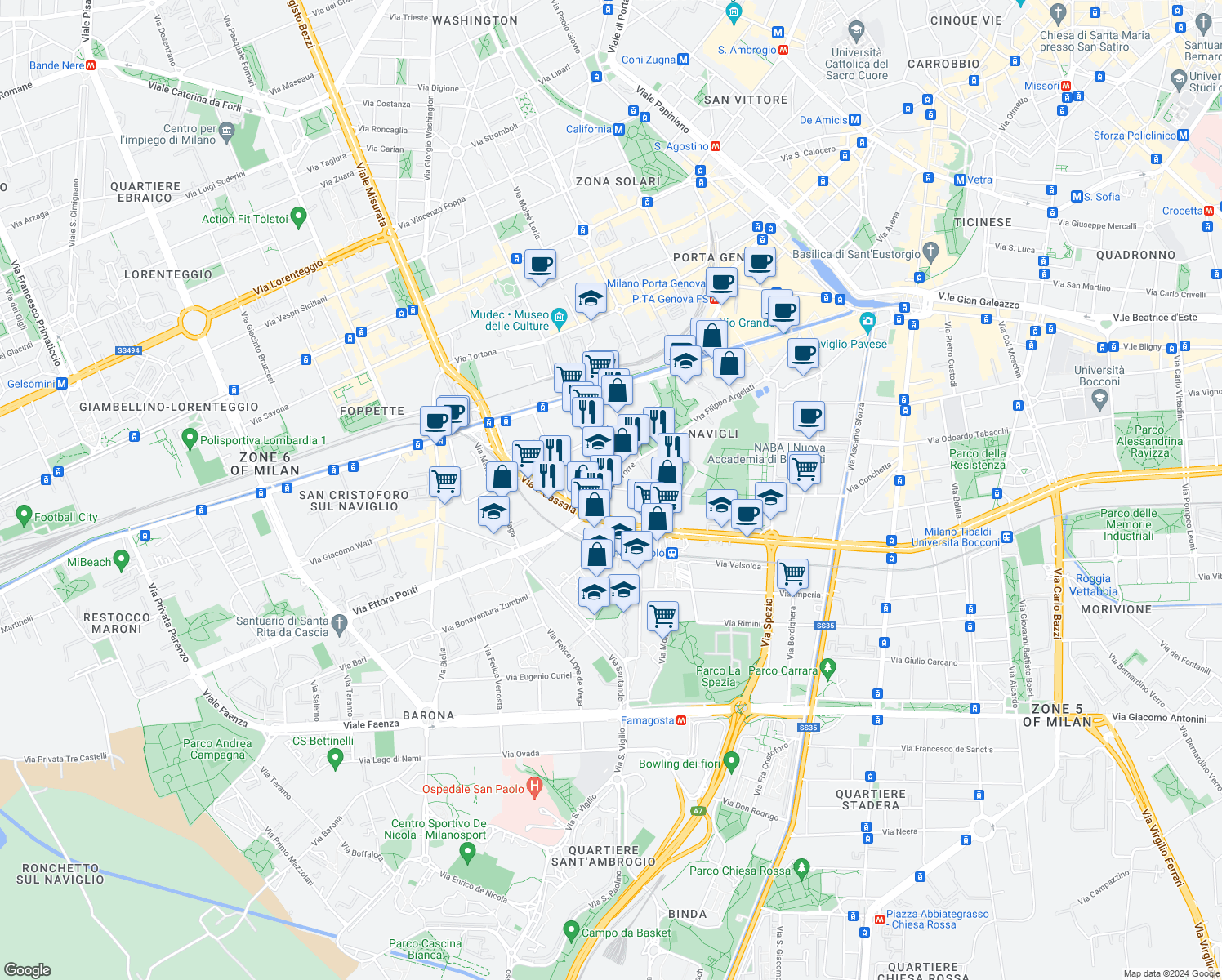The height and width of the screenshot is (980, 1222).
Task: Click the 'Parco Alessandrina Ravizza' label
Action: [x=1149, y=441]
